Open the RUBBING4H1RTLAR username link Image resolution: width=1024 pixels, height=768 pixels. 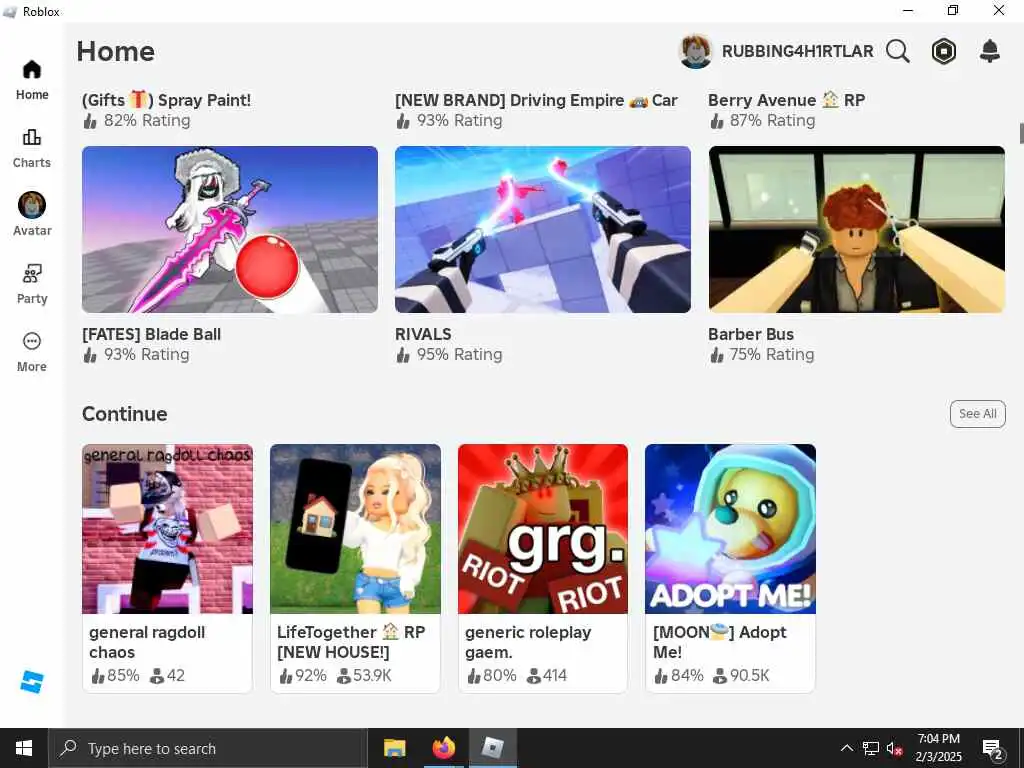(797, 51)
